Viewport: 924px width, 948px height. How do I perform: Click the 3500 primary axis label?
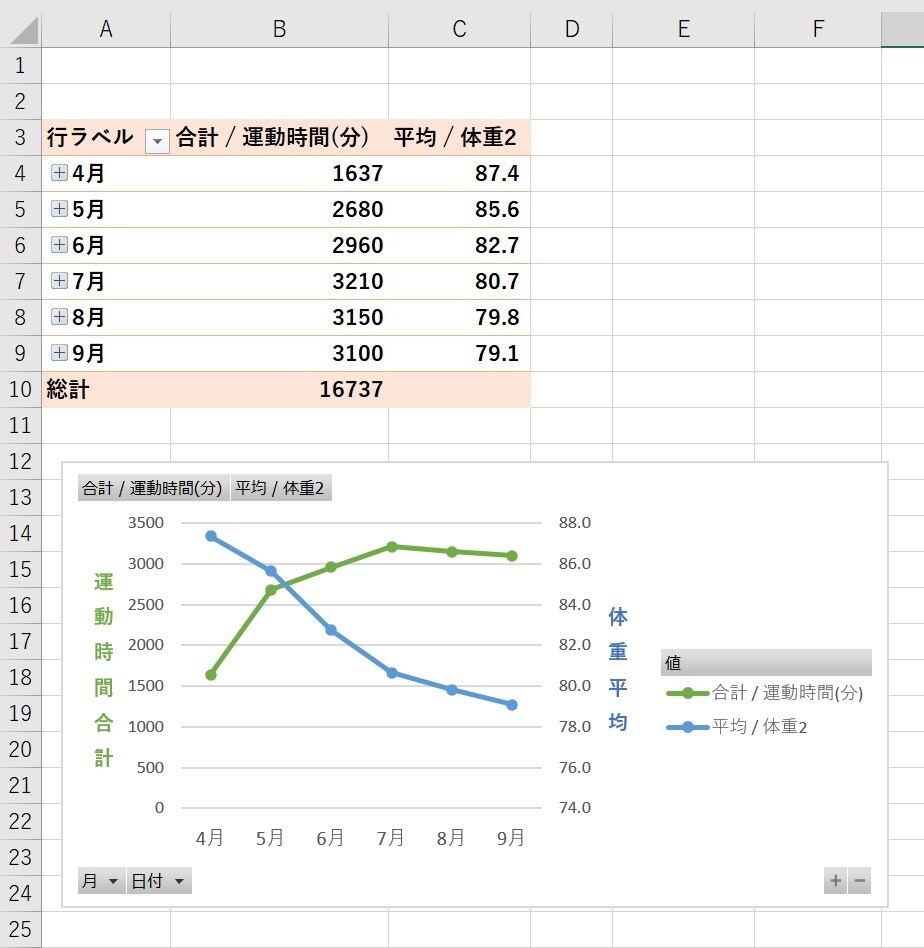(x=146, y=523)
